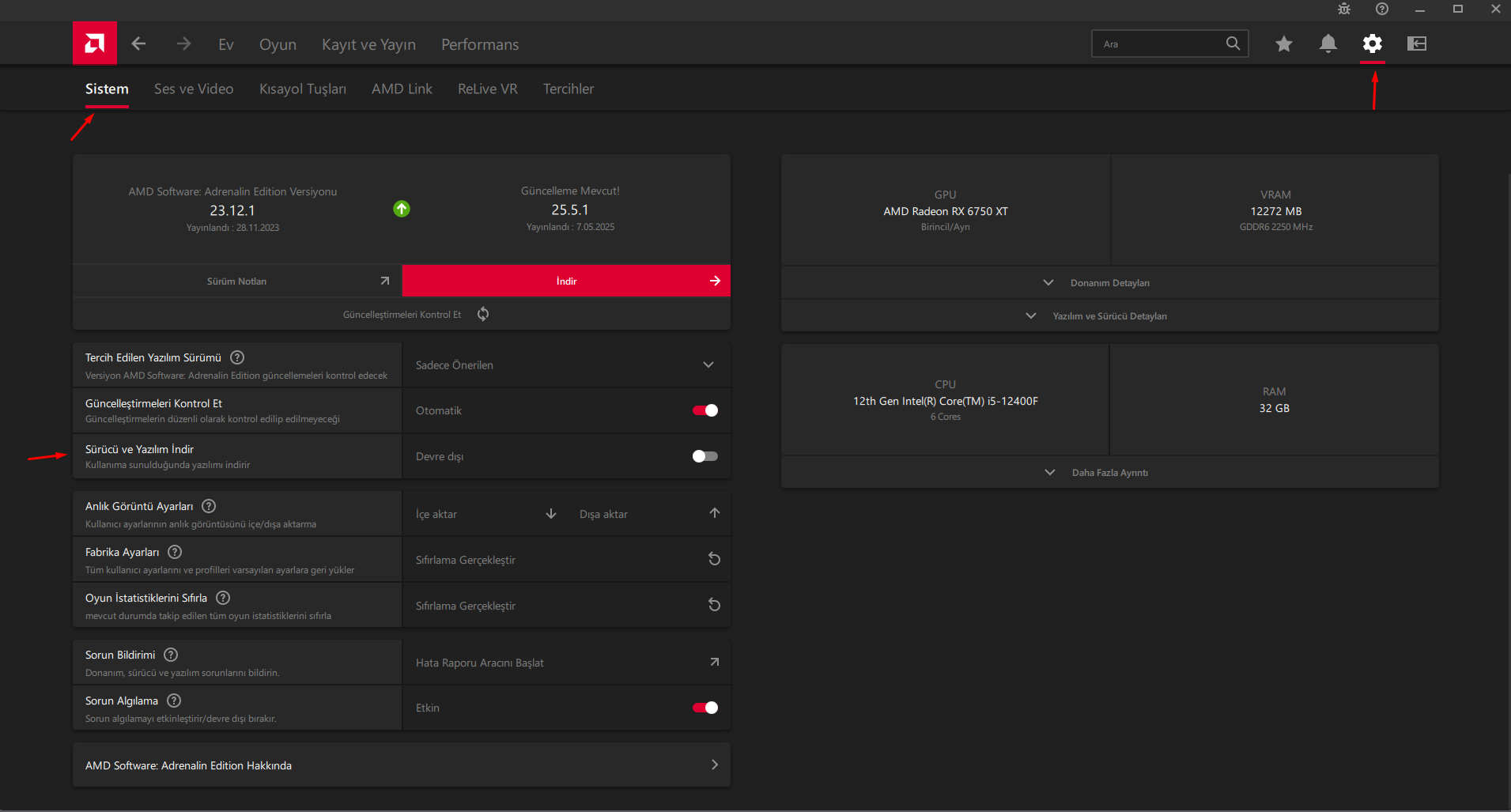Open Tercihler tab
Viewport: 1511px width, 812px height.
569,89
